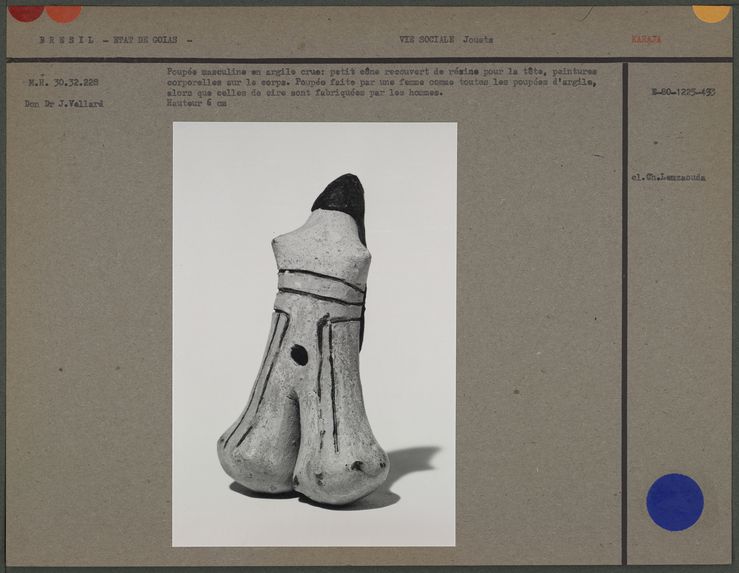This screenshot has height=573, width=739.
Task: Select the orange dot in top-right corner
Action: [711, 13]
